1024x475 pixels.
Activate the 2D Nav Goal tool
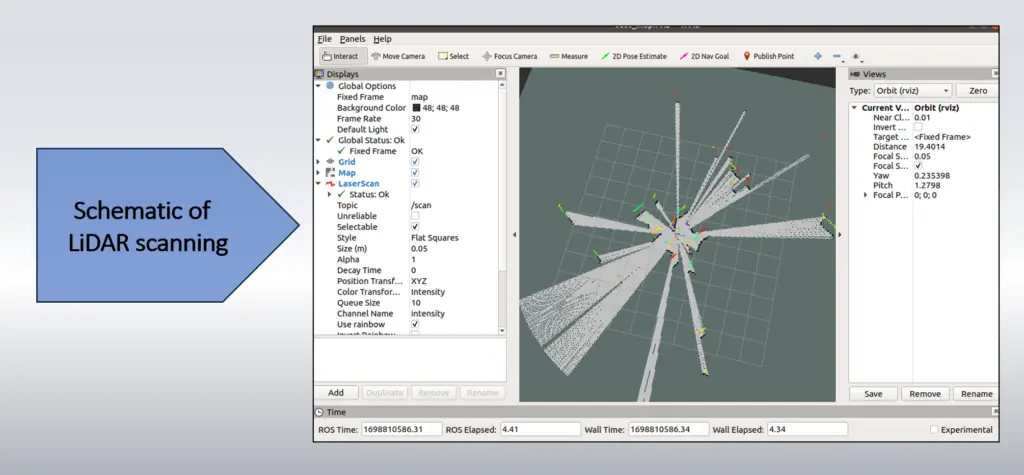coord(707,56)
